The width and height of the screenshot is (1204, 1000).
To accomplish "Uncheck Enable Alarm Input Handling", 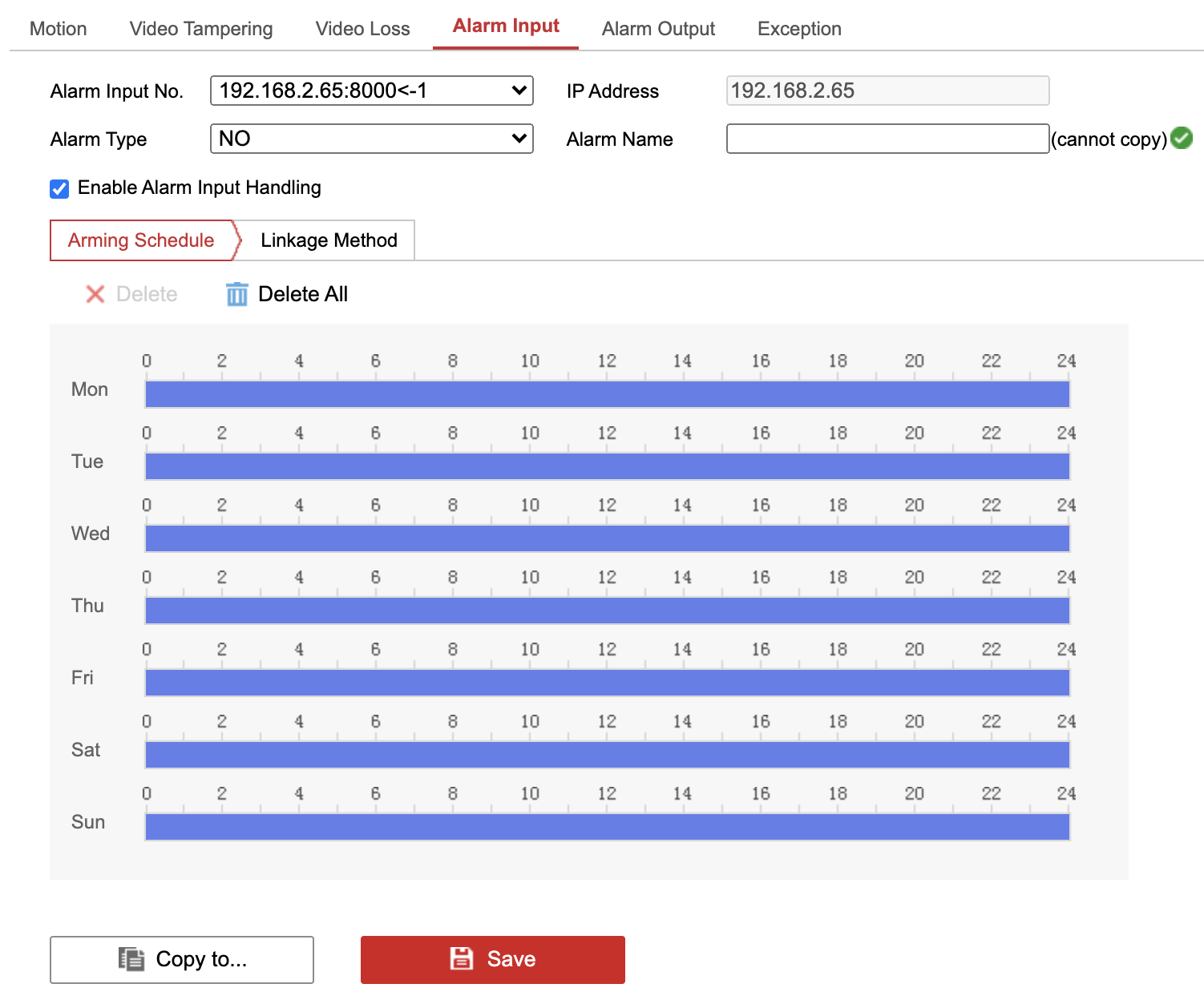I will tap(59, 188).
